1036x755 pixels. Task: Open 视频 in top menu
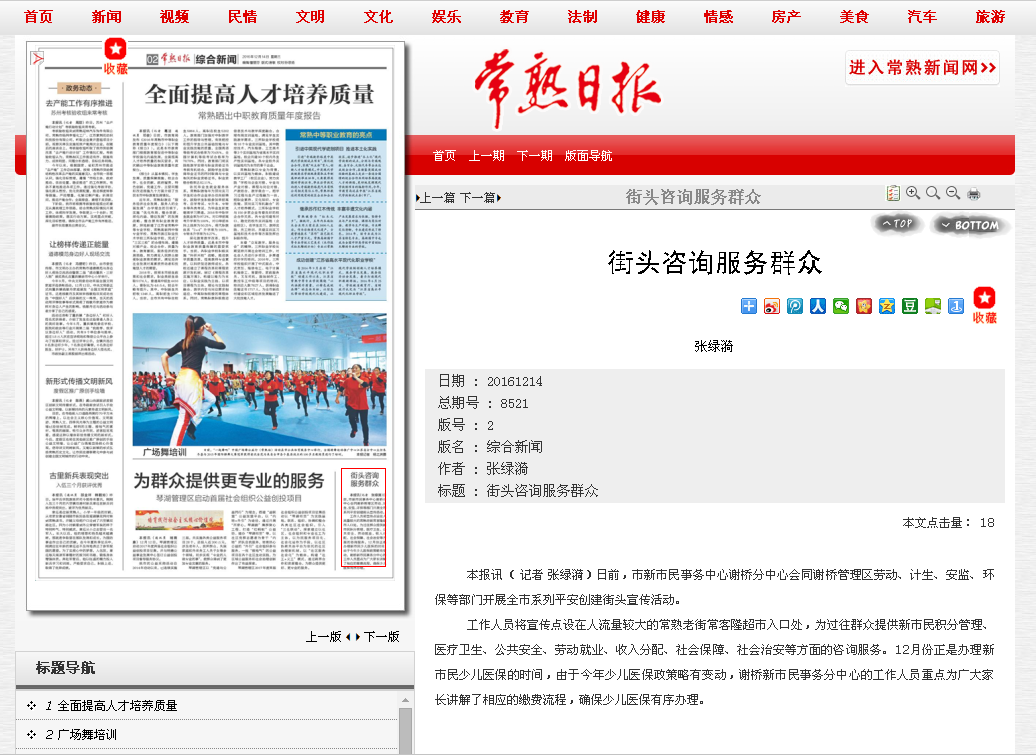click(174, 17)
